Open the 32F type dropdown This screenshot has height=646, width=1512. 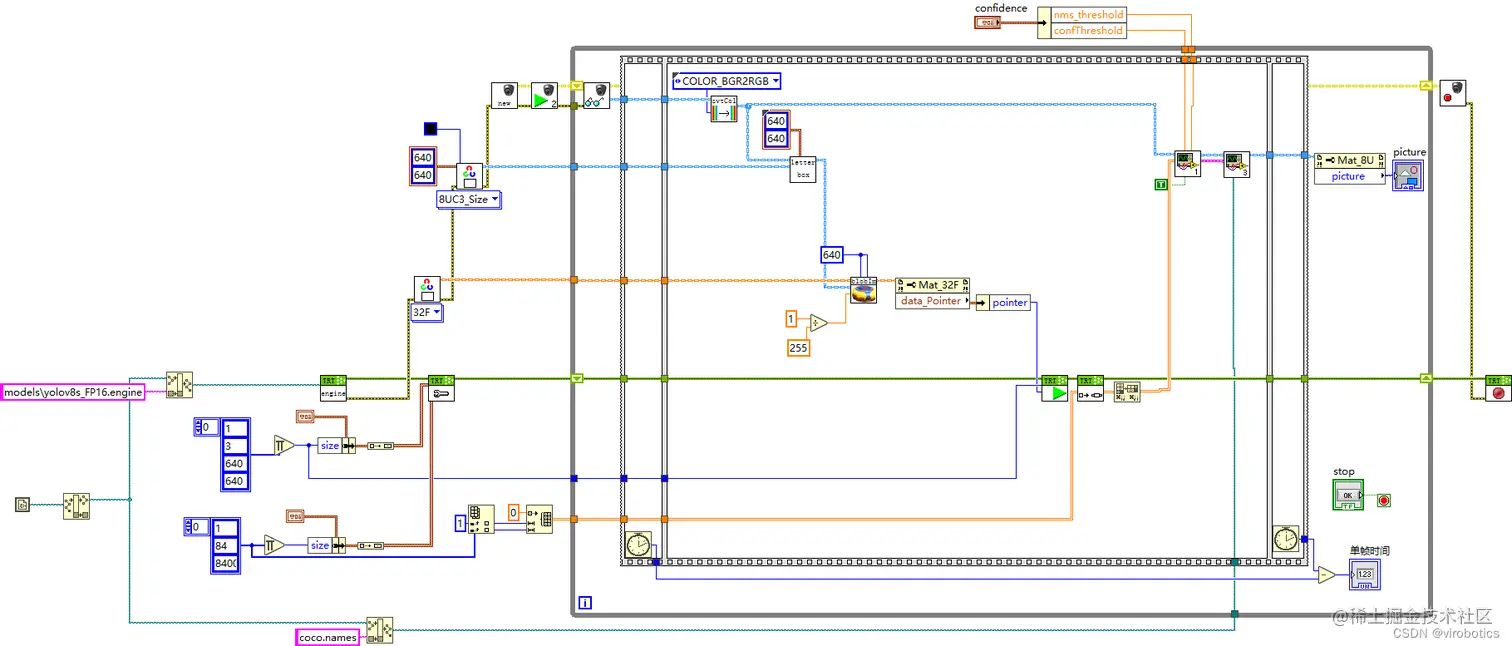(427, 312)
